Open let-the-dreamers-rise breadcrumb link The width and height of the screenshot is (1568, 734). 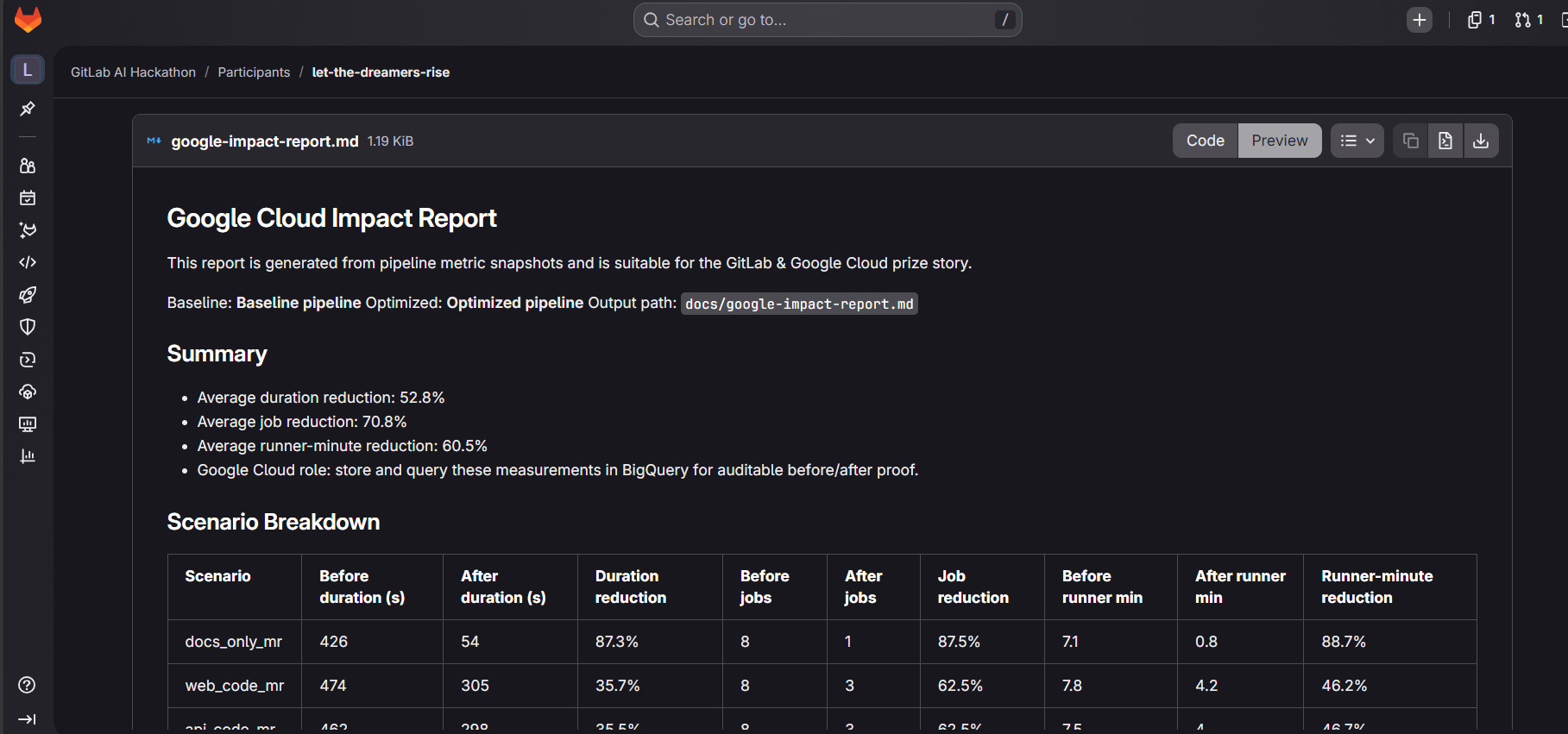coord(381,72)
